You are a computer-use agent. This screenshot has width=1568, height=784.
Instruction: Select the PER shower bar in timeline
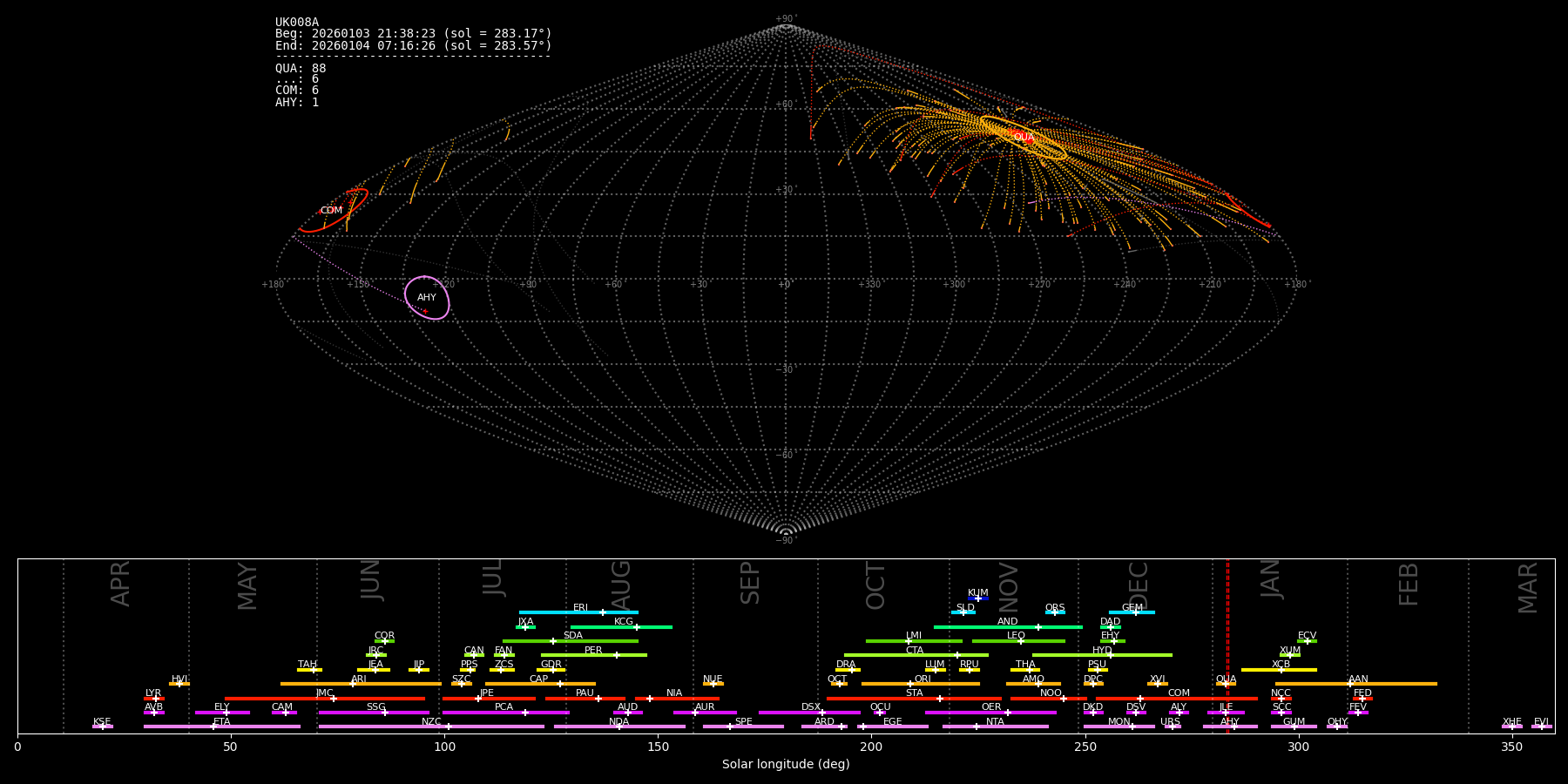pos(592,655)
